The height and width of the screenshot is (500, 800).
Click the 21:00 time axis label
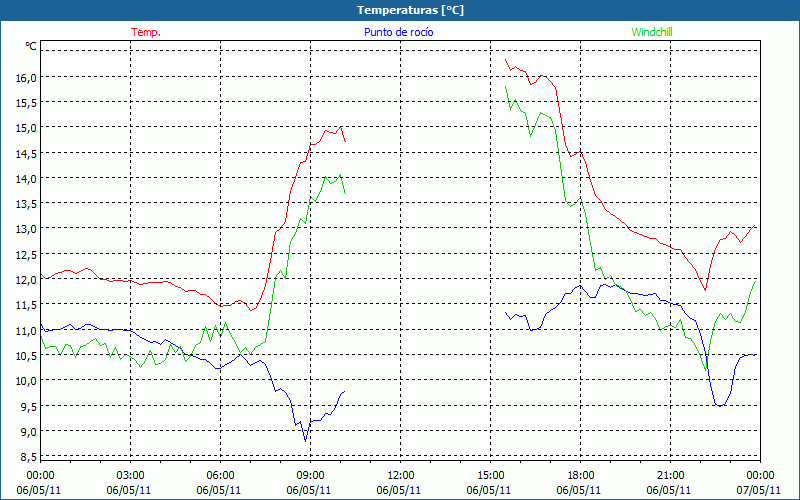(x=670, y=476)
